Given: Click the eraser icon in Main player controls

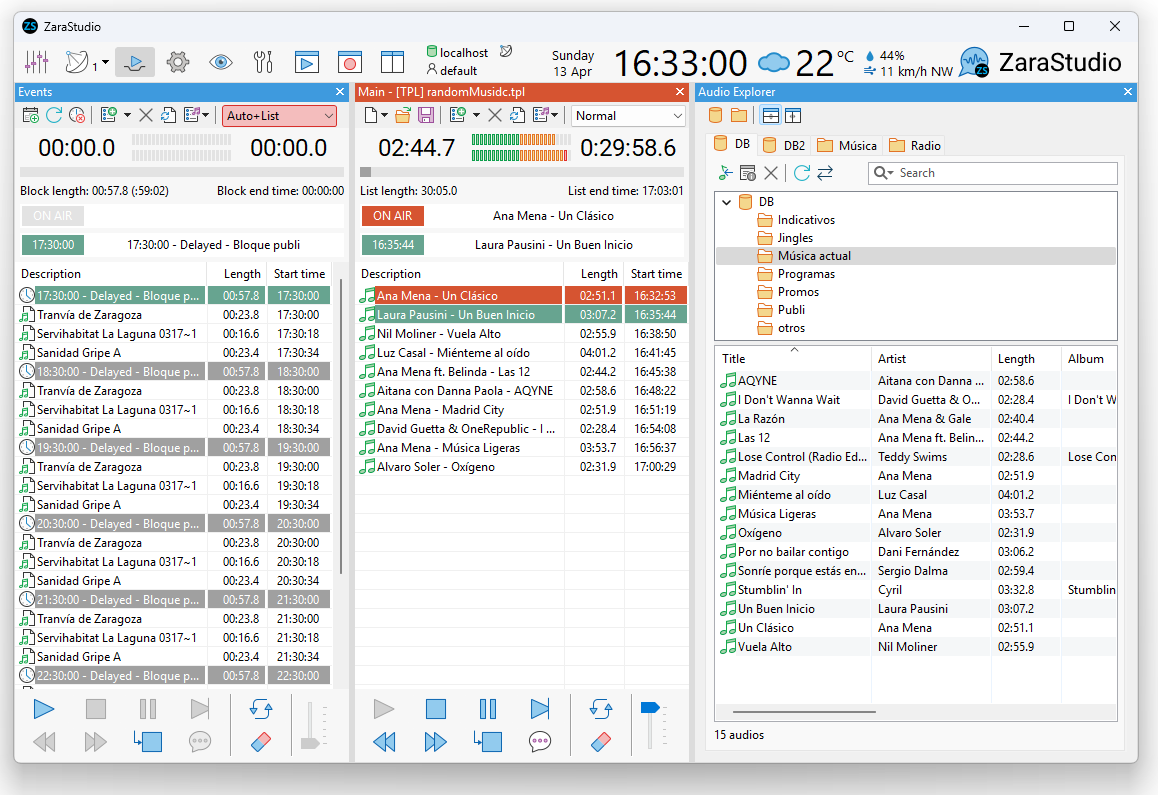Looking at the screenshot, I should point(601,742).
